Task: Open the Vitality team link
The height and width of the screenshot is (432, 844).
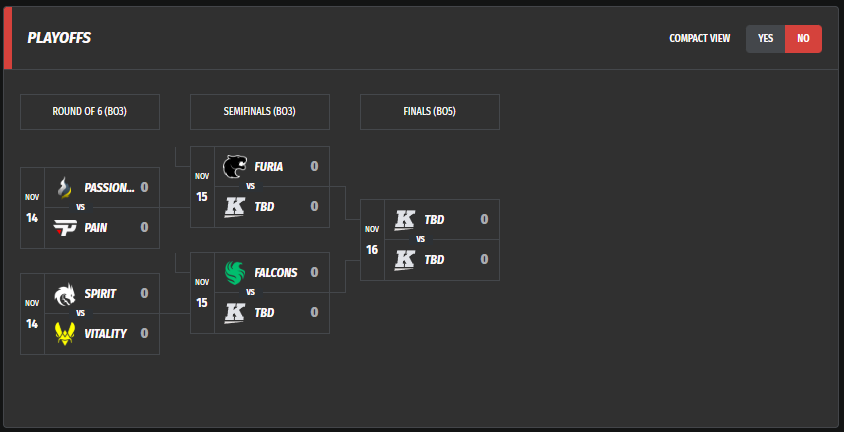Action: coord(105,333)
